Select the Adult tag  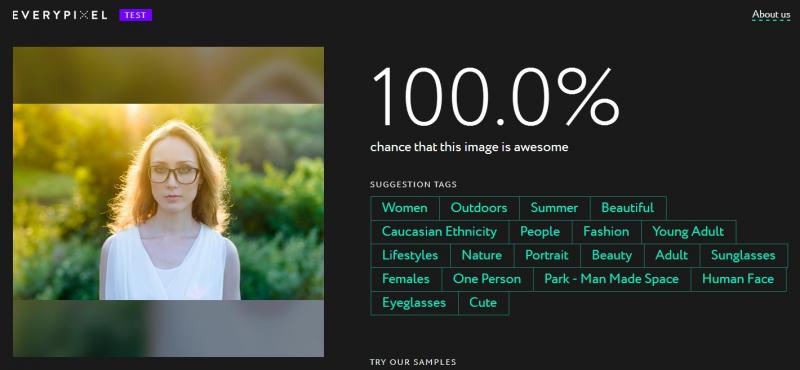[672, 255]
